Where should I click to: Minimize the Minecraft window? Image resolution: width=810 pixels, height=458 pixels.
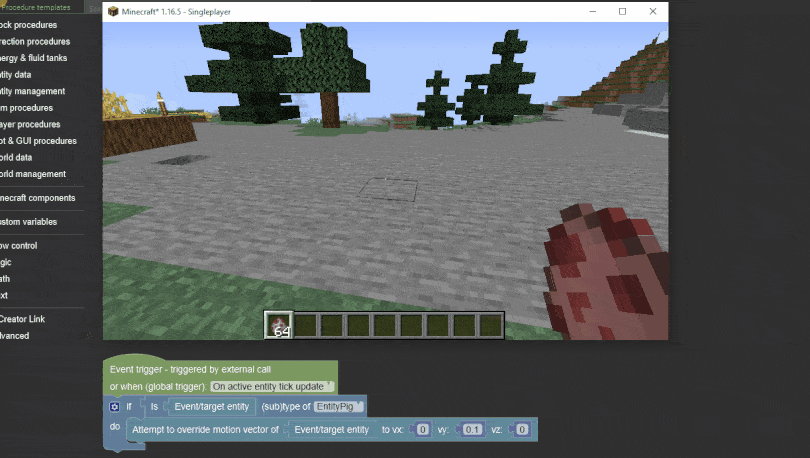[593, 11]
